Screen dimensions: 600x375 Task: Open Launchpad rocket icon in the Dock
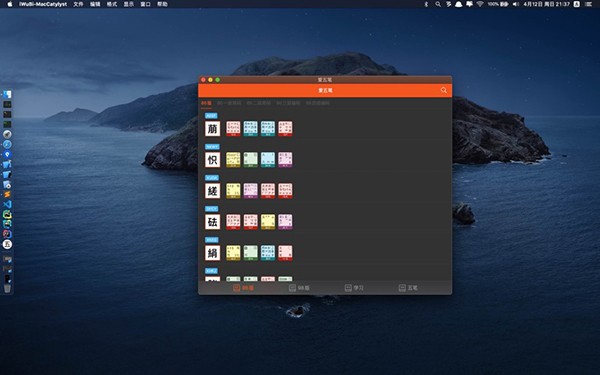(7, 134)
